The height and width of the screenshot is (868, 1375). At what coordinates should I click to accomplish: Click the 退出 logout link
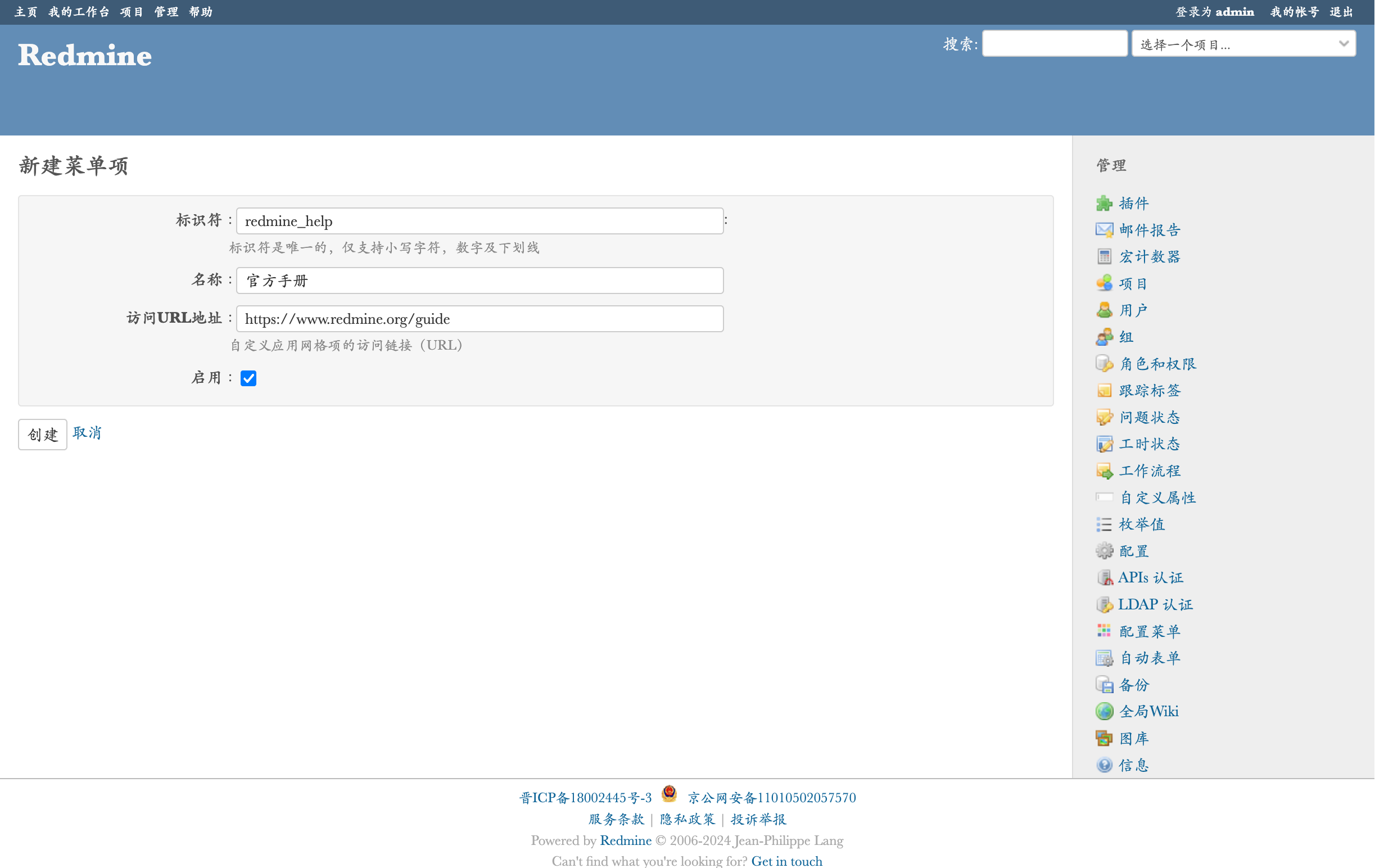(x=1341, y=12)
